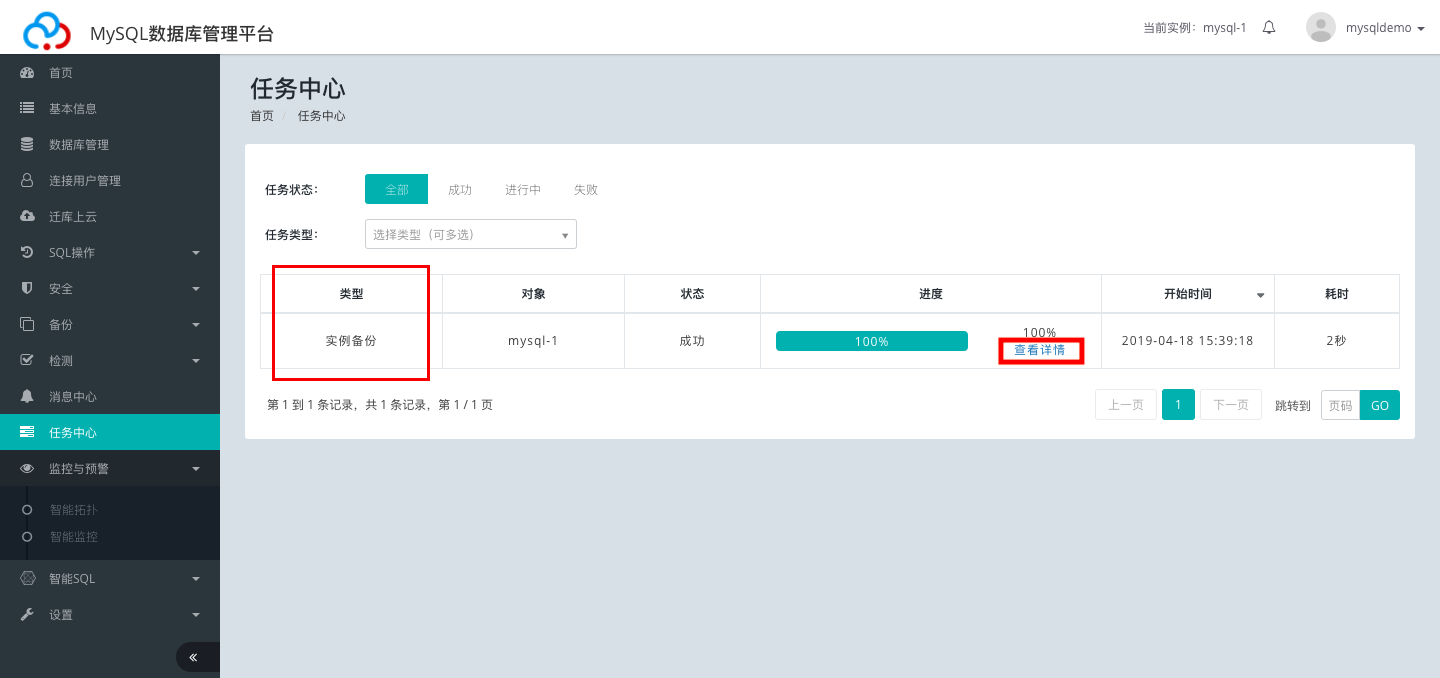Click the 首页 dashboard icon in sidebar
Image resolution: width=1440 pixels, height=678 pixels.
click(27, 73)
